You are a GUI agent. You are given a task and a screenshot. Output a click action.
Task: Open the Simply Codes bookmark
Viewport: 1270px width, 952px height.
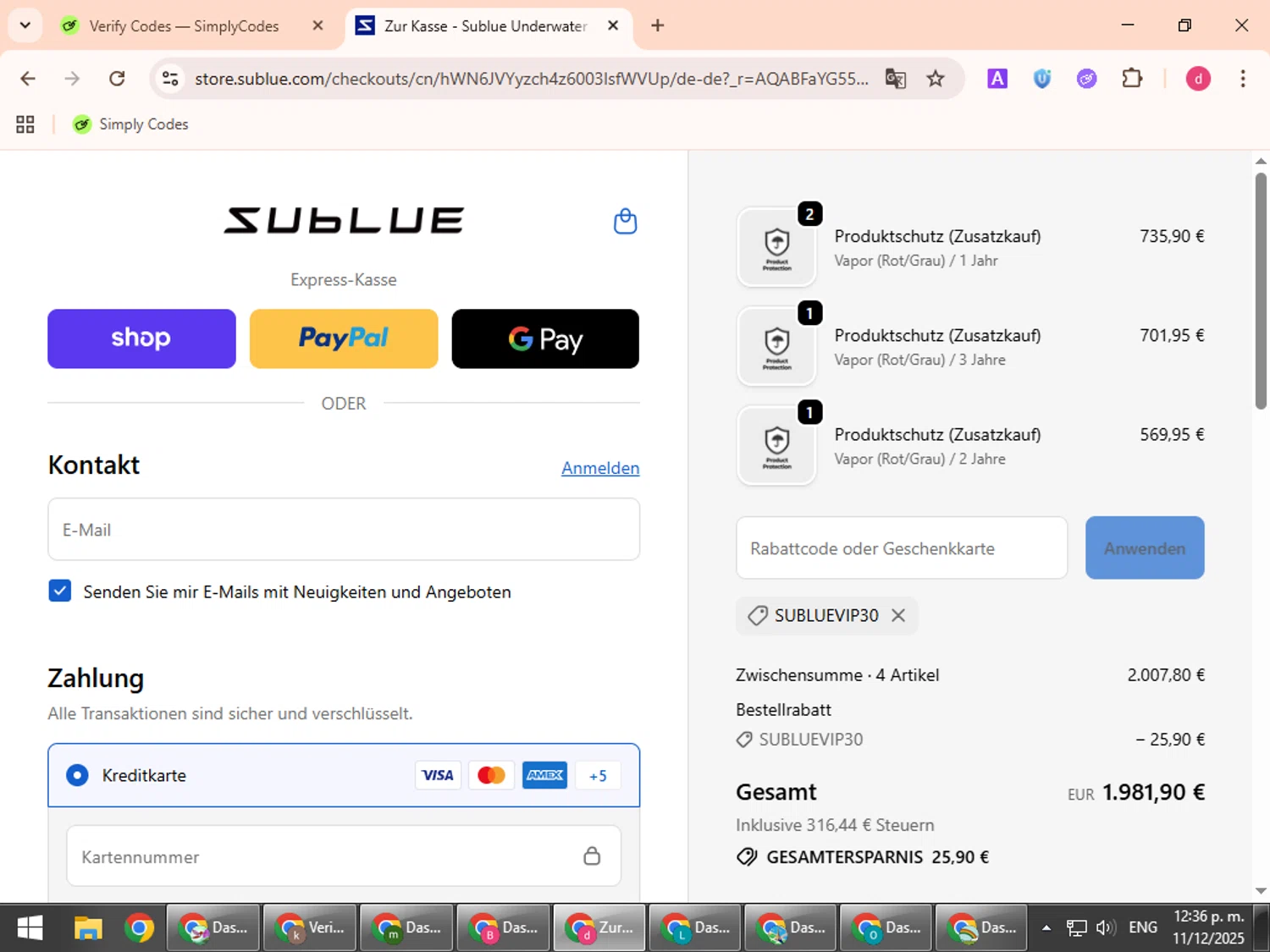pyautogui.click(x=130, y=124)
